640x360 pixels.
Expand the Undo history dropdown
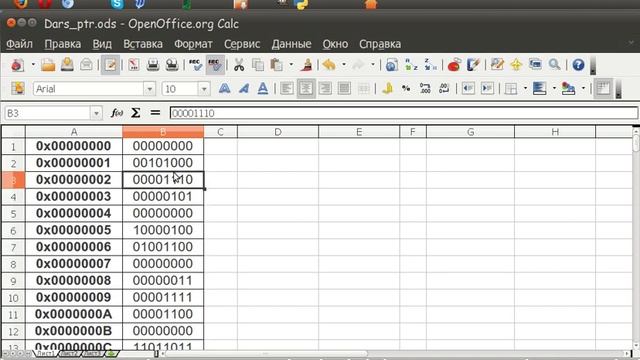coord(344,65)
